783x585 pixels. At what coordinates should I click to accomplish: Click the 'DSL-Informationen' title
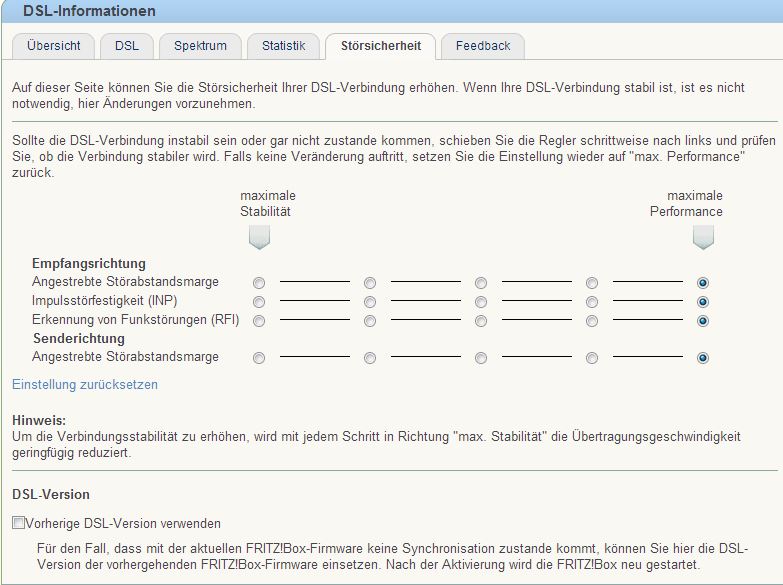tap(89, 11)
